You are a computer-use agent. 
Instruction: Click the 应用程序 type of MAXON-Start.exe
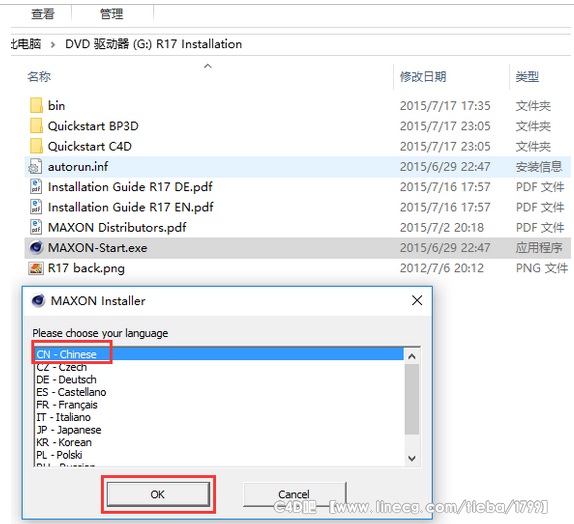(539, 248)
